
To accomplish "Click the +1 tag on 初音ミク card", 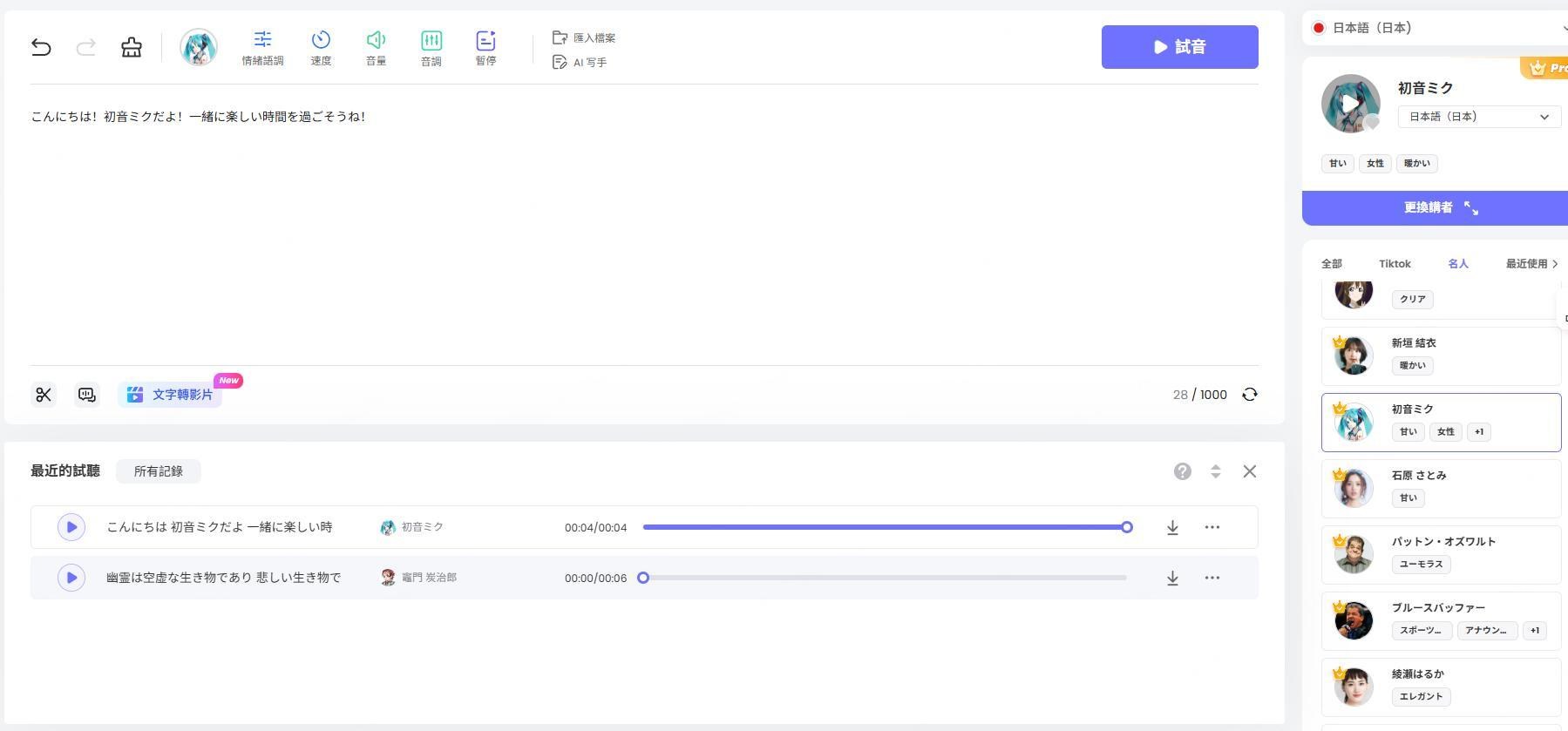I will tap(1479, 432).
